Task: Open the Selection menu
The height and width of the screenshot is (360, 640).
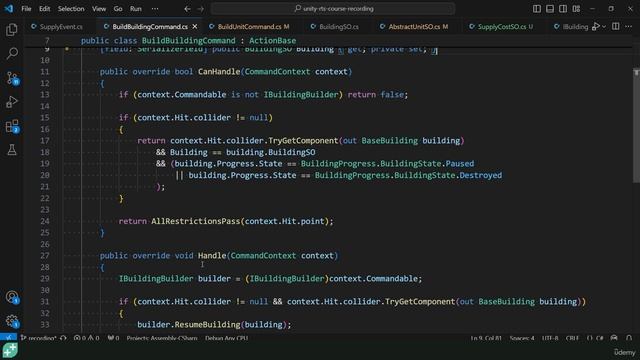Action: (x=71, y=9)
